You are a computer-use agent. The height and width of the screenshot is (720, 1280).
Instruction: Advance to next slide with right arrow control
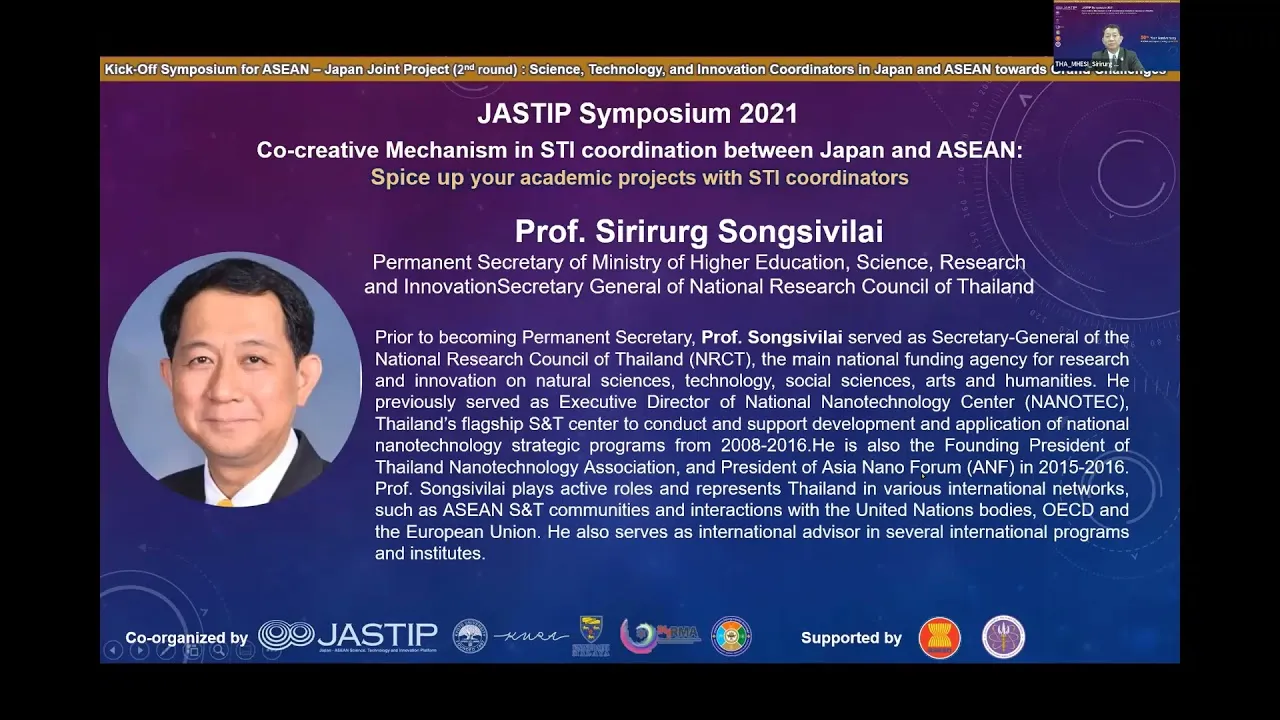pyautogui.click(x=140, y=650)
